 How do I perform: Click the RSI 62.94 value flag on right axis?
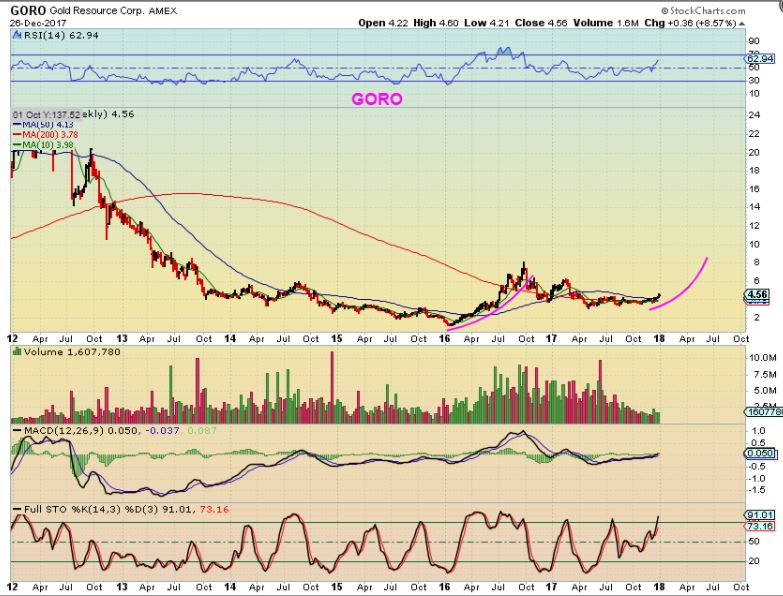coord(760,59)
